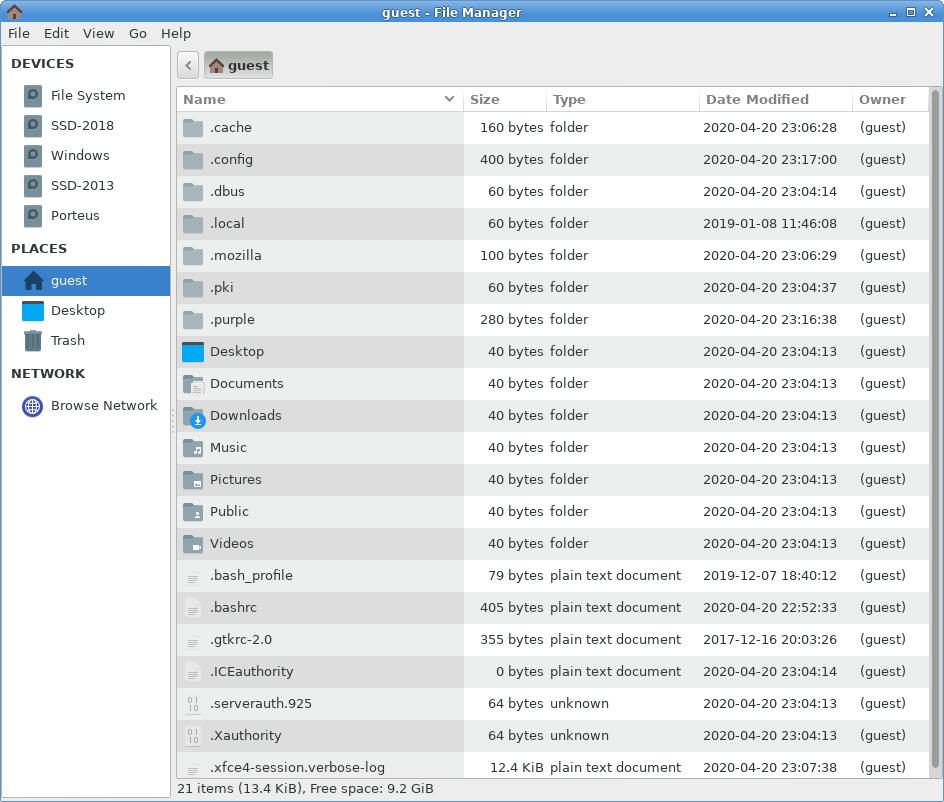
Task: Open the View menu
Action: 98,33
